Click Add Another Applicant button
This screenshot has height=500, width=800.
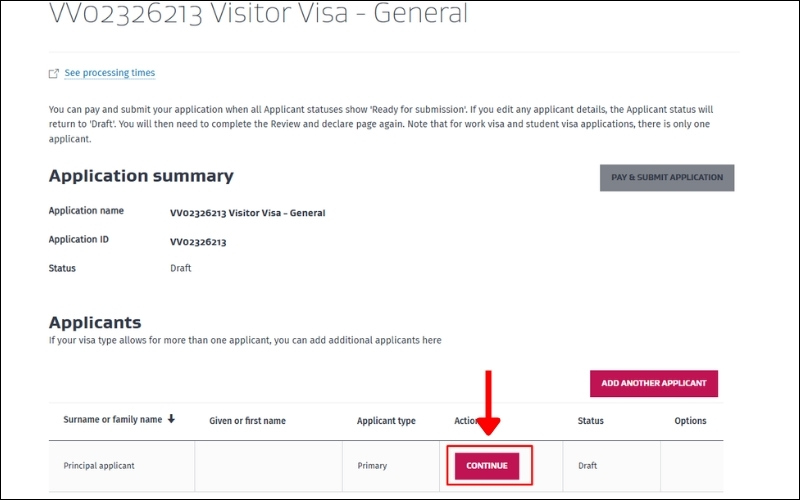[x=654, y=383]
